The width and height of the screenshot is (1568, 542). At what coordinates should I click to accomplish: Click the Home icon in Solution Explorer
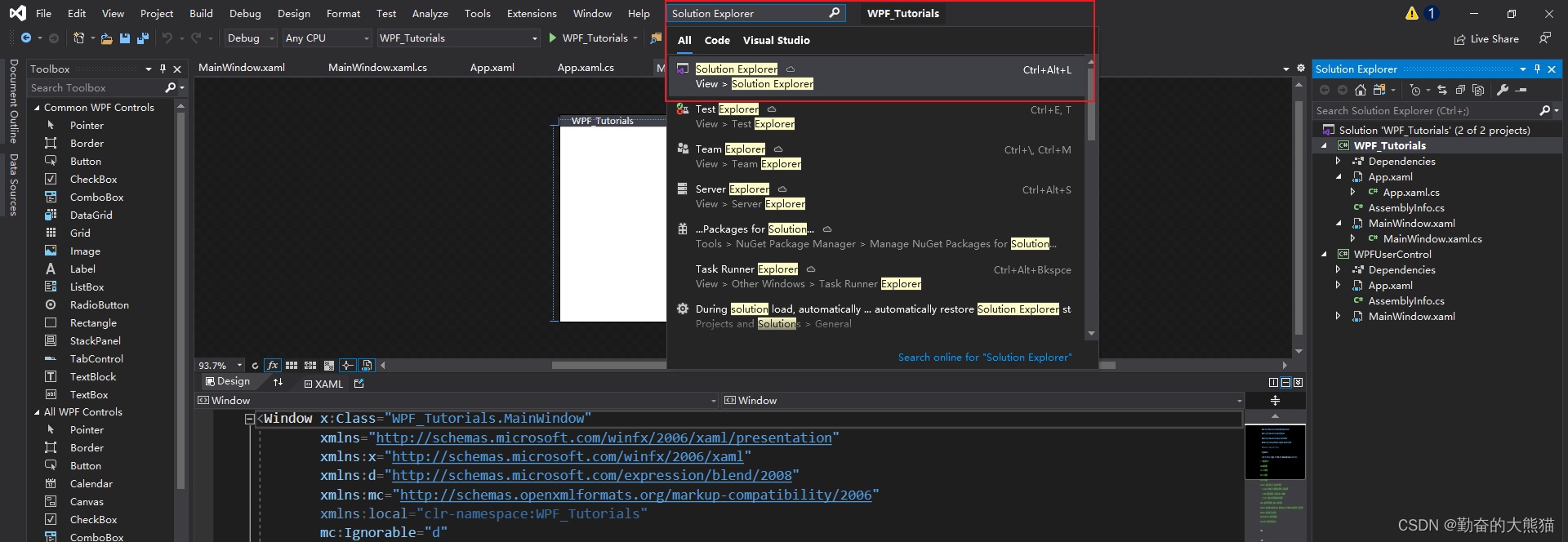[x=1360, y=90]
